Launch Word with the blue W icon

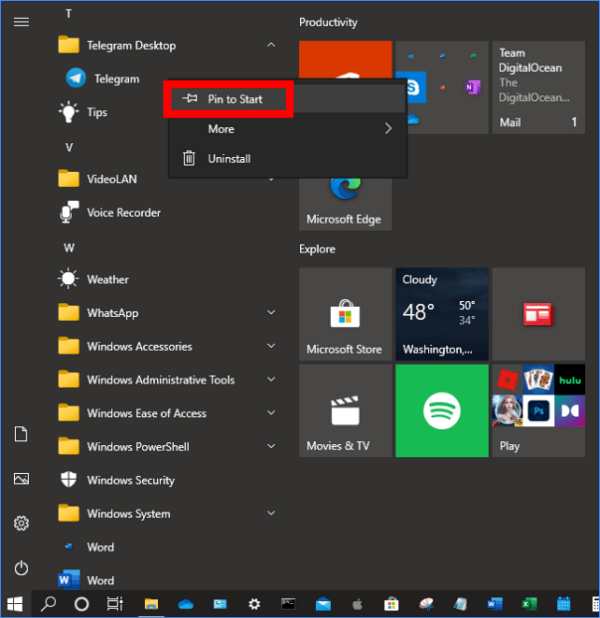pos(87,580)
